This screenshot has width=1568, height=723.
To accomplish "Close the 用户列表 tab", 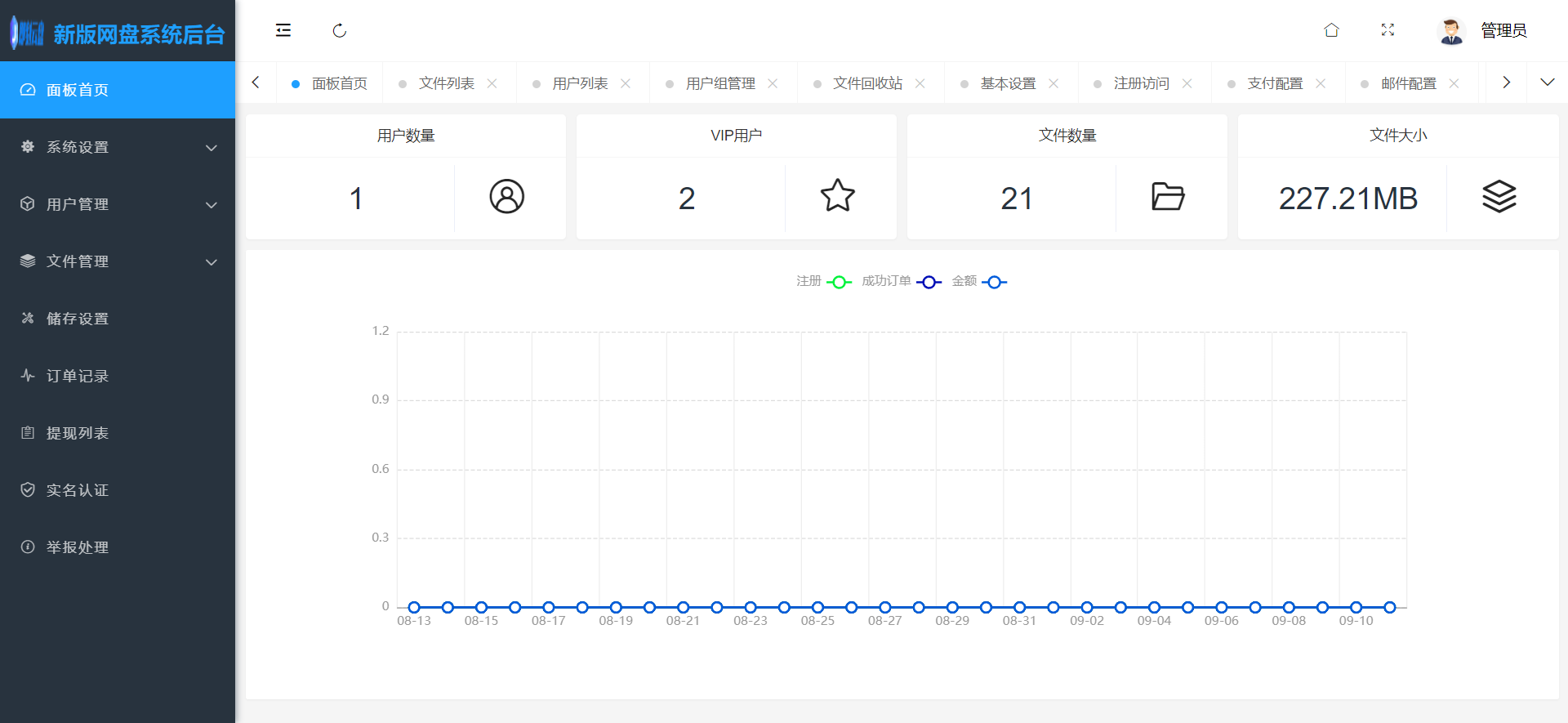I will [626, 83].
